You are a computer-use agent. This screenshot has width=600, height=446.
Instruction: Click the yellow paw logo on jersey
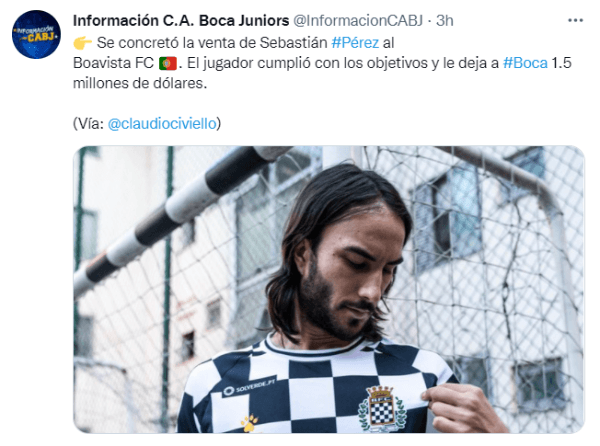[x=249, y=422]
